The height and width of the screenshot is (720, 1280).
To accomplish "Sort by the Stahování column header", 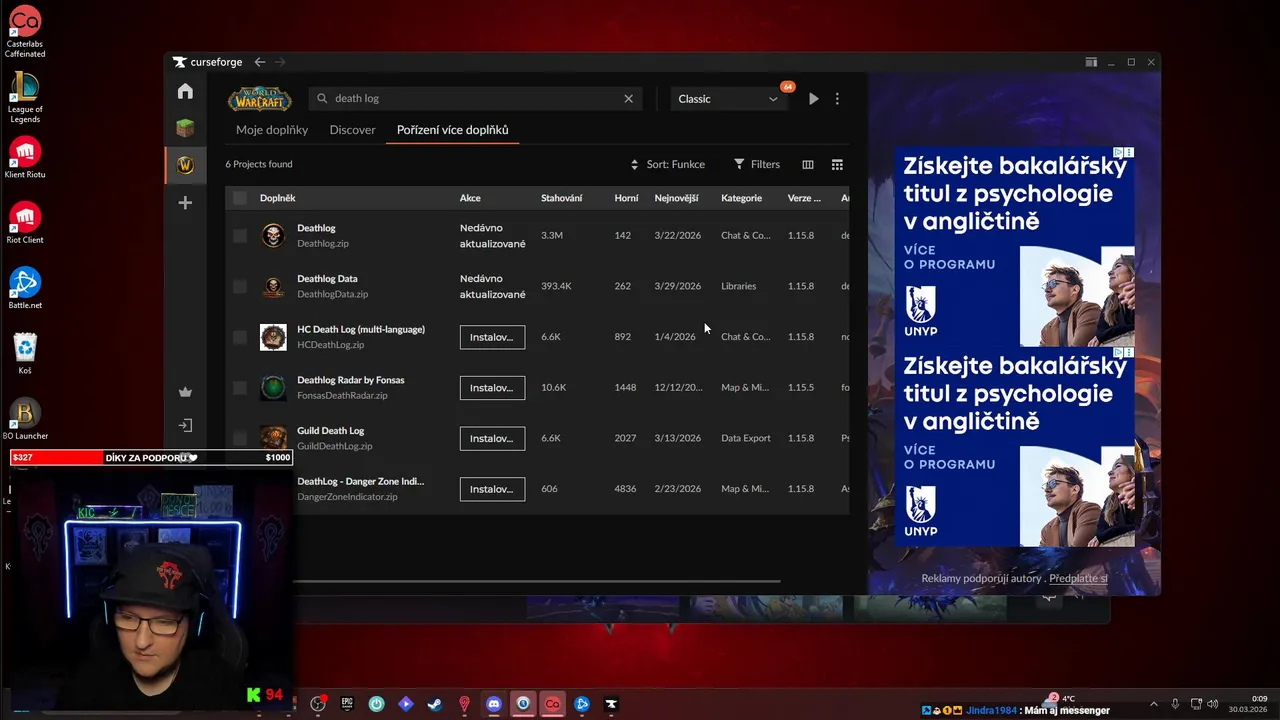I will (562, 198).
